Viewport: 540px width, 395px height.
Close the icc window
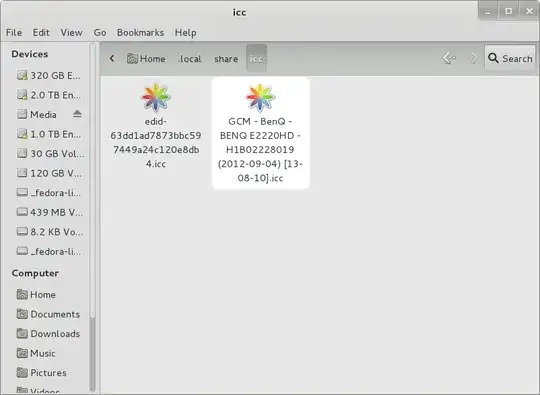click(x=530, y=11)
